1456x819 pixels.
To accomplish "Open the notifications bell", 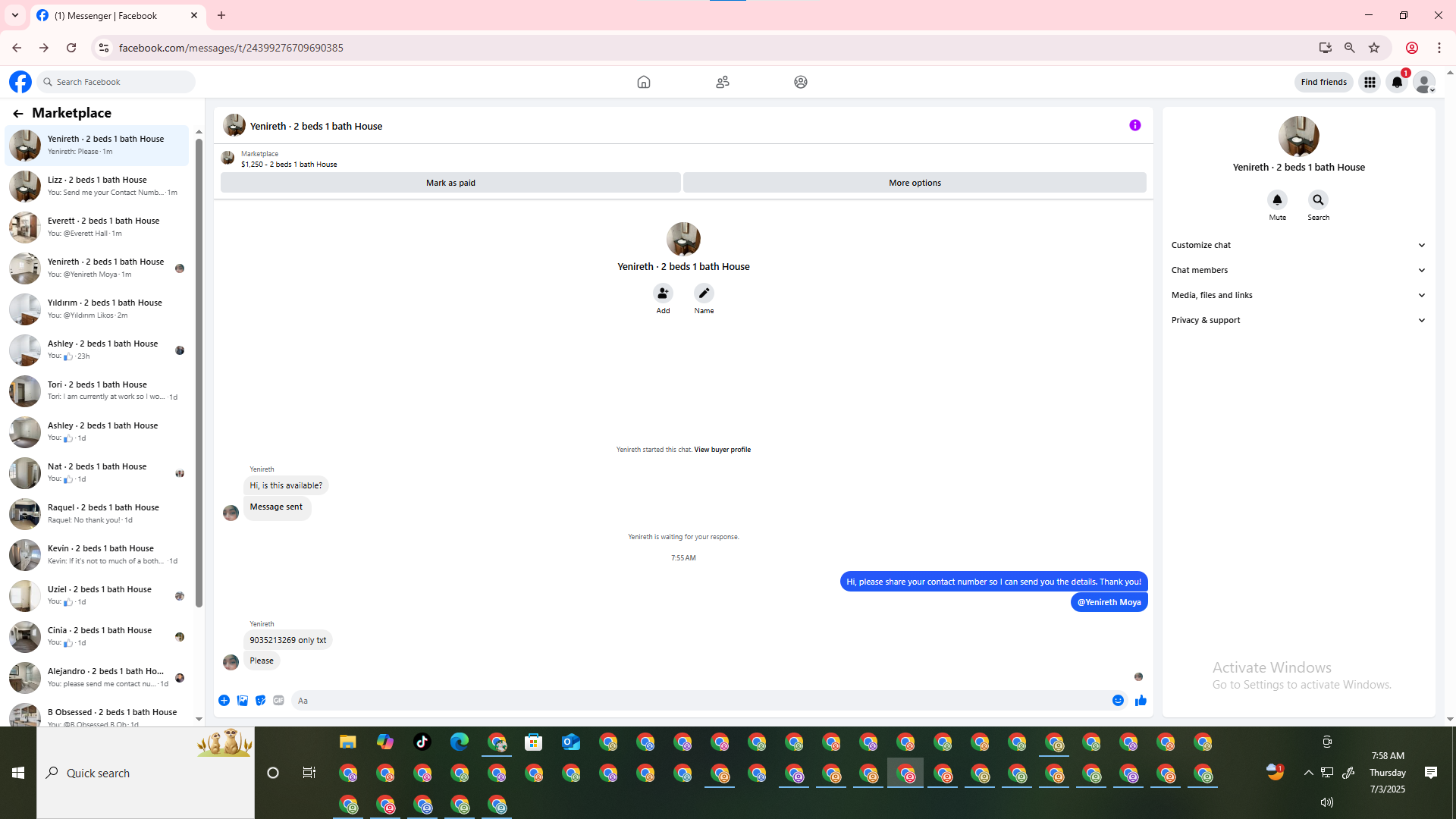I will (1396, 82).
